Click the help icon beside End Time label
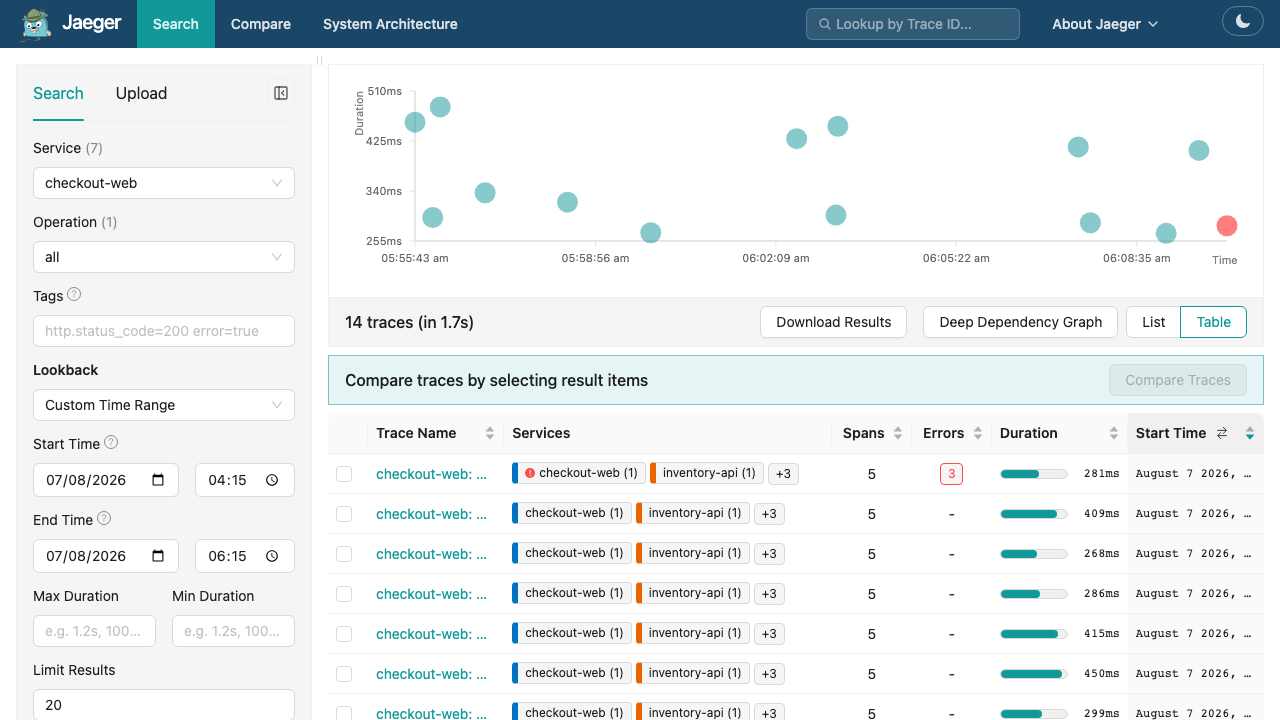Viewport: 1280px width, 720px height. coord(104,519)
